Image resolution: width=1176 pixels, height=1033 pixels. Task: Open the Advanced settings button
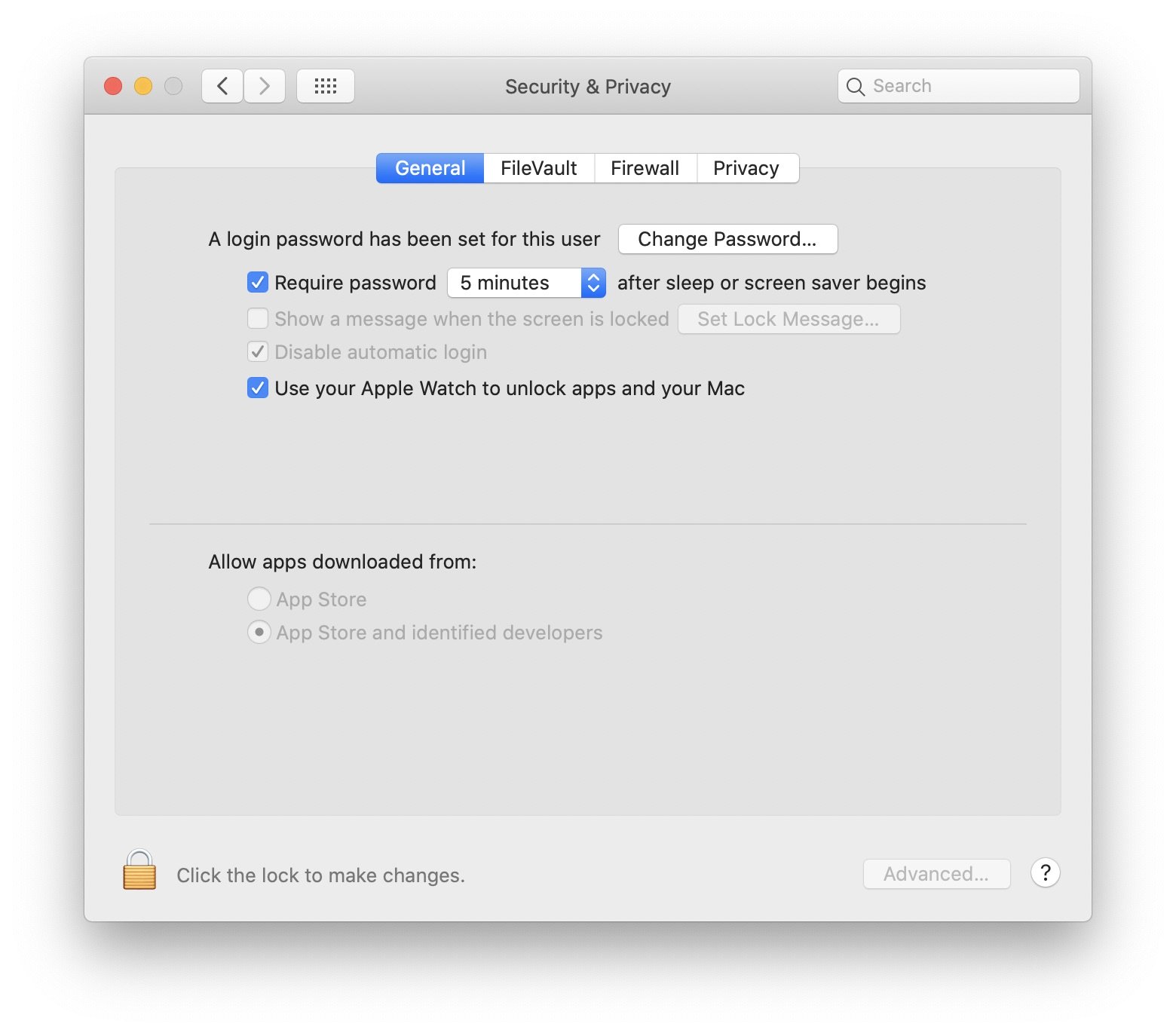coord(936,874)
